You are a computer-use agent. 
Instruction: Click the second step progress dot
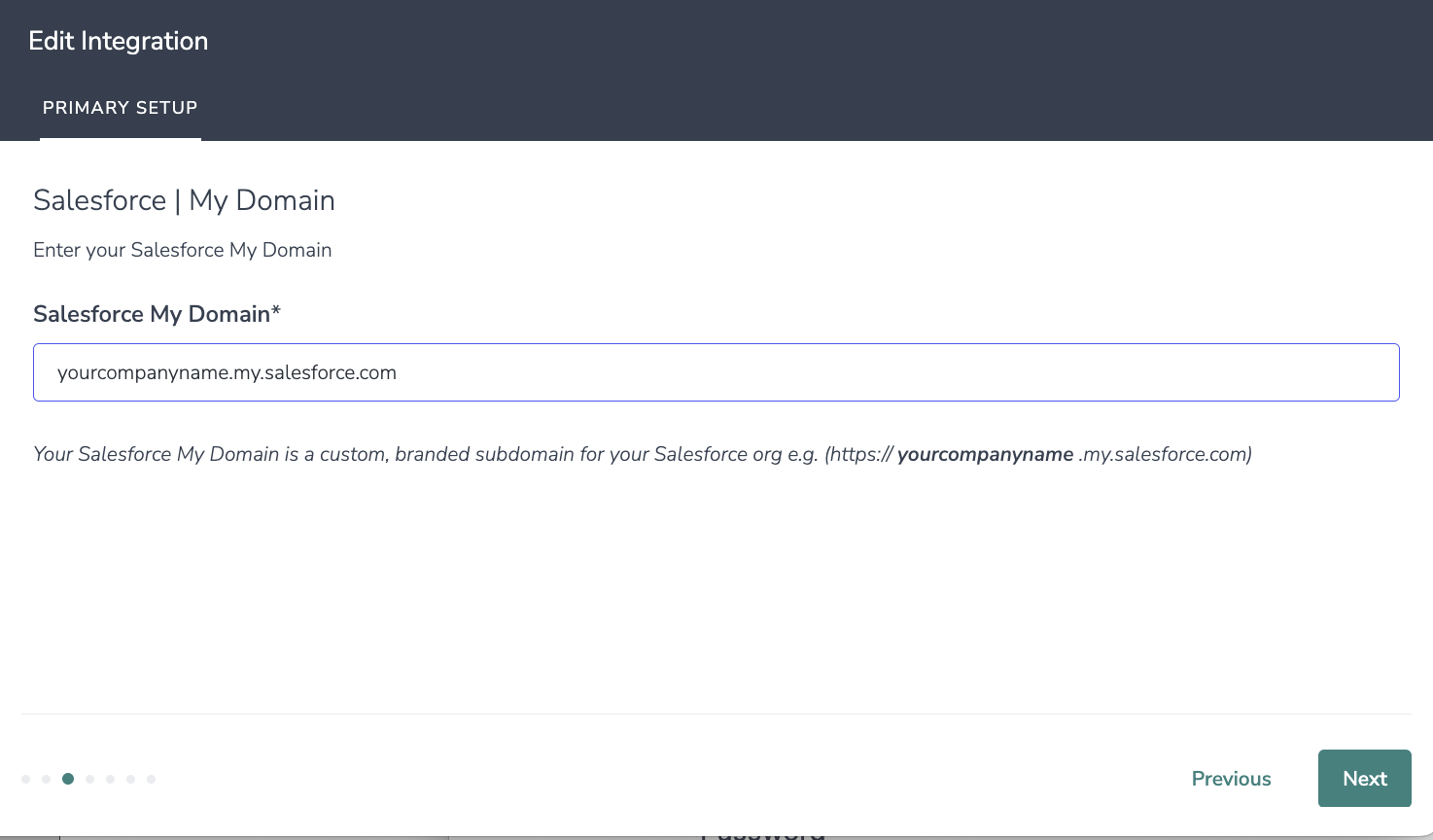pyautogui.click(x=47, y=779)
